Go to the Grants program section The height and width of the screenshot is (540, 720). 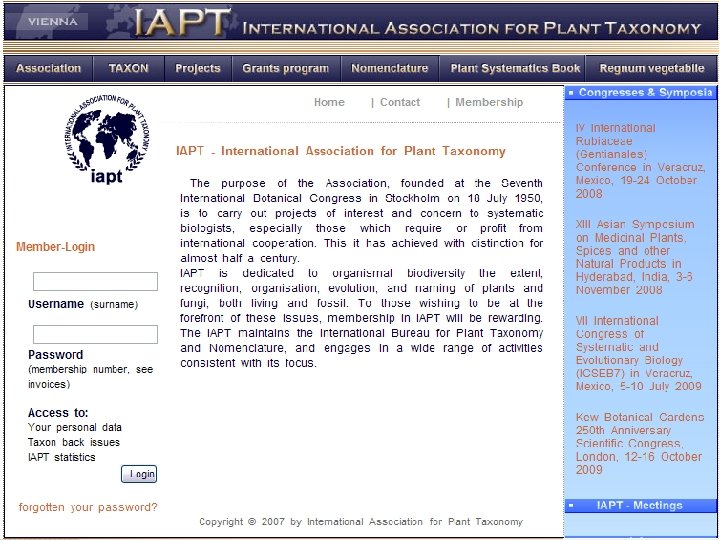[286, 68]
